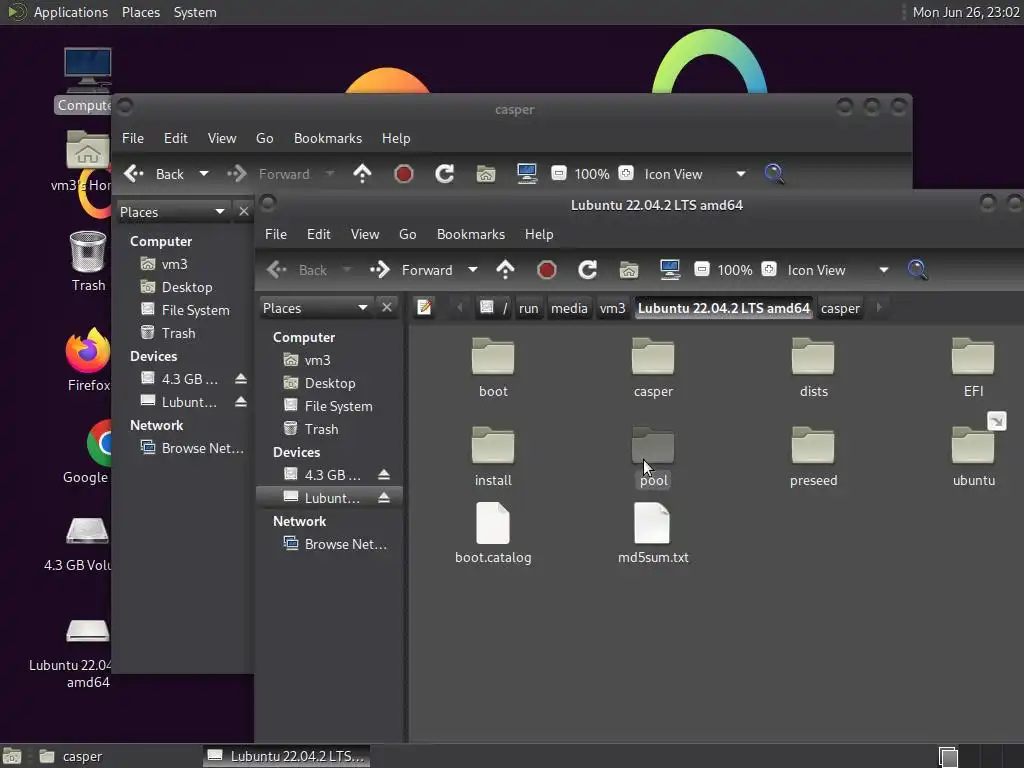The height and width of the screenshot is (768, 1024).
Task: Open Computer location in casper window toolbar
Action: pyautogui.click(x=526, y=174)
